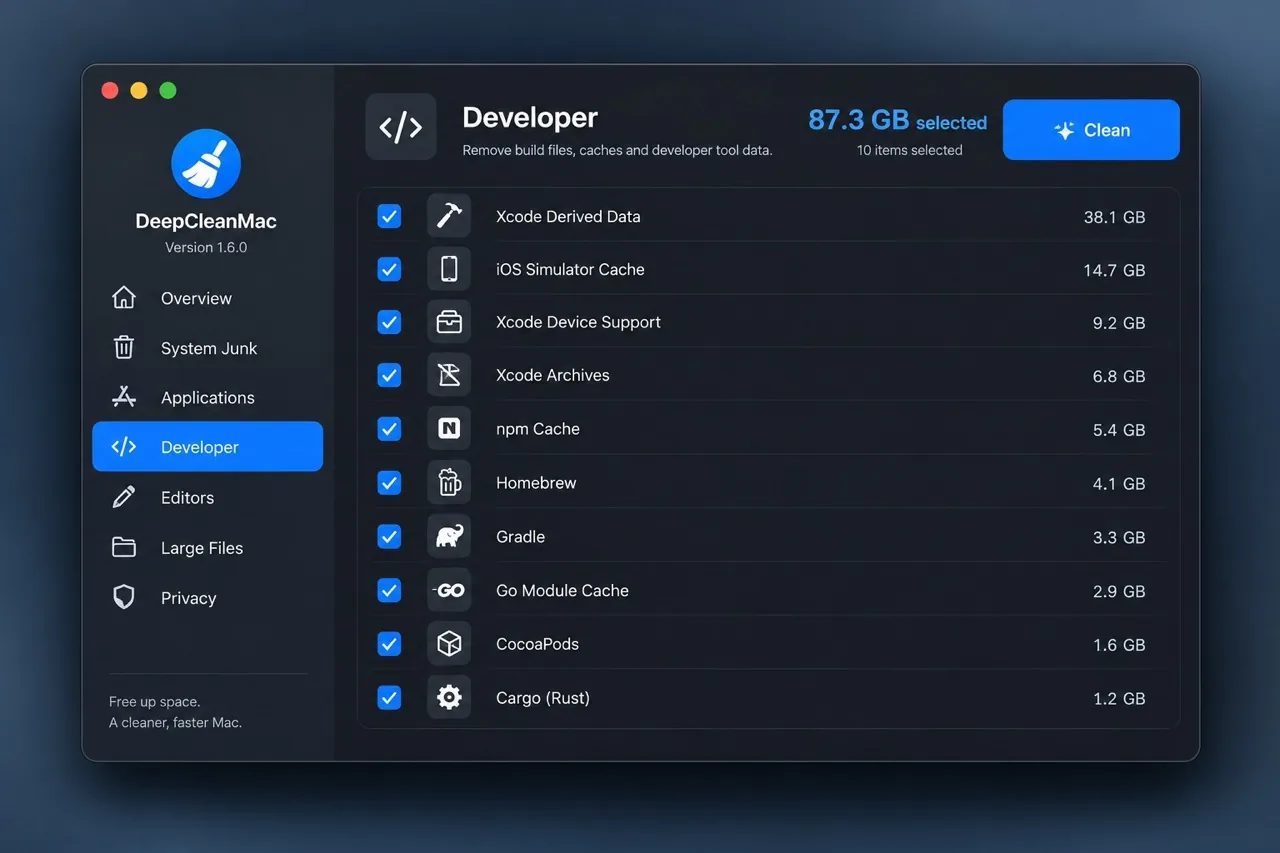
Task: Click the Xcode Archives icon
Action: tap(449, 375)
